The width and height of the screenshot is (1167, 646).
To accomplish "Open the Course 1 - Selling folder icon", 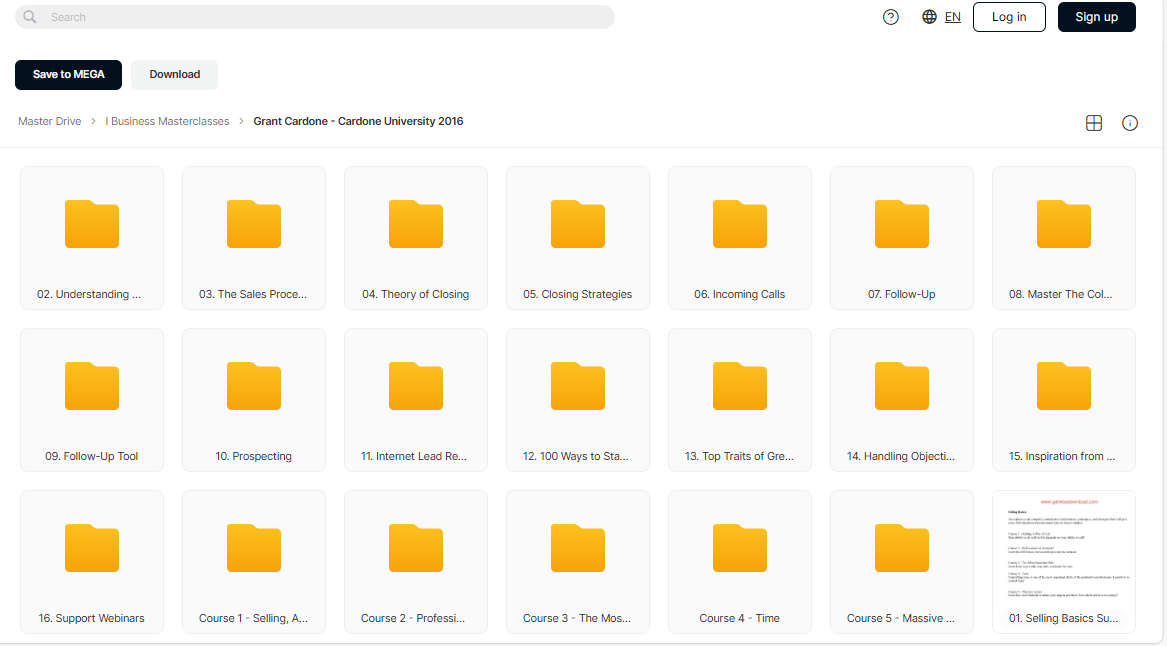I will coord(254,549).
